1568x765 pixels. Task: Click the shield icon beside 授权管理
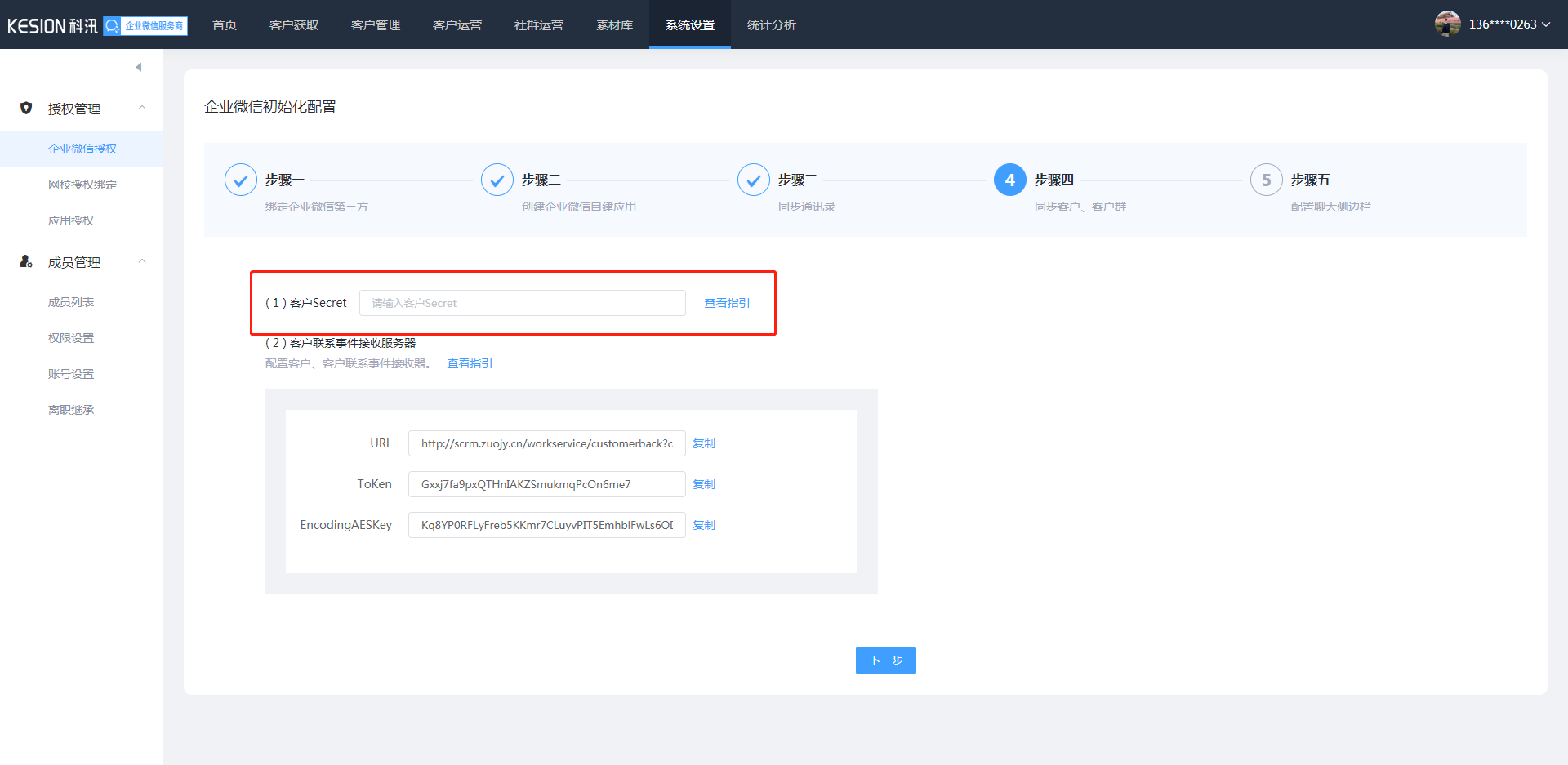26,108
